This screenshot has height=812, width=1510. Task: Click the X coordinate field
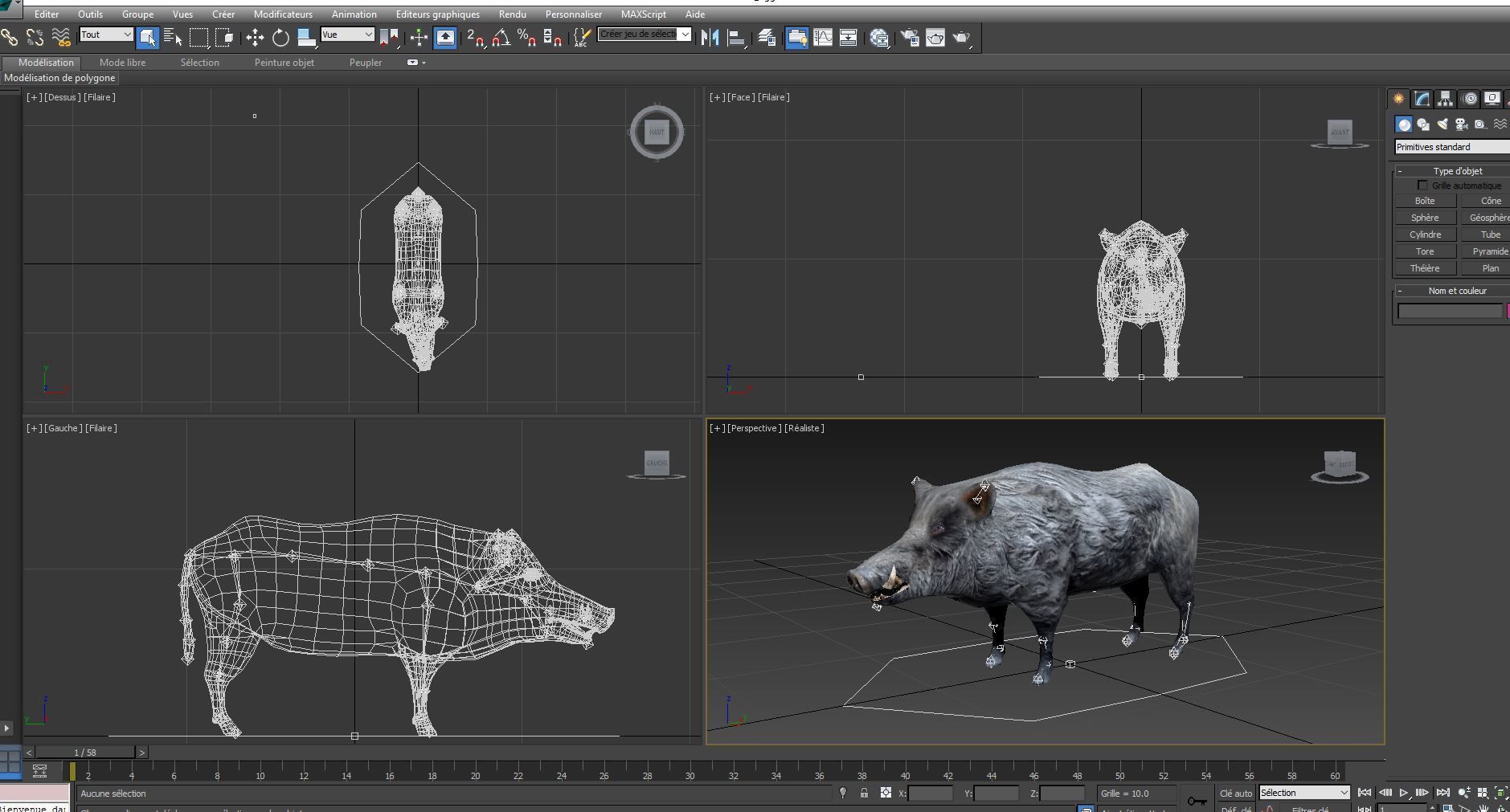[x=931, y=793]
